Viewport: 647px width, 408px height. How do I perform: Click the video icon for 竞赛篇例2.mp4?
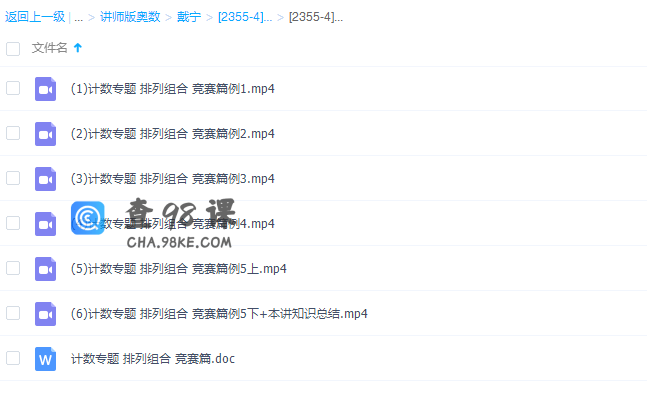(45, 134)
